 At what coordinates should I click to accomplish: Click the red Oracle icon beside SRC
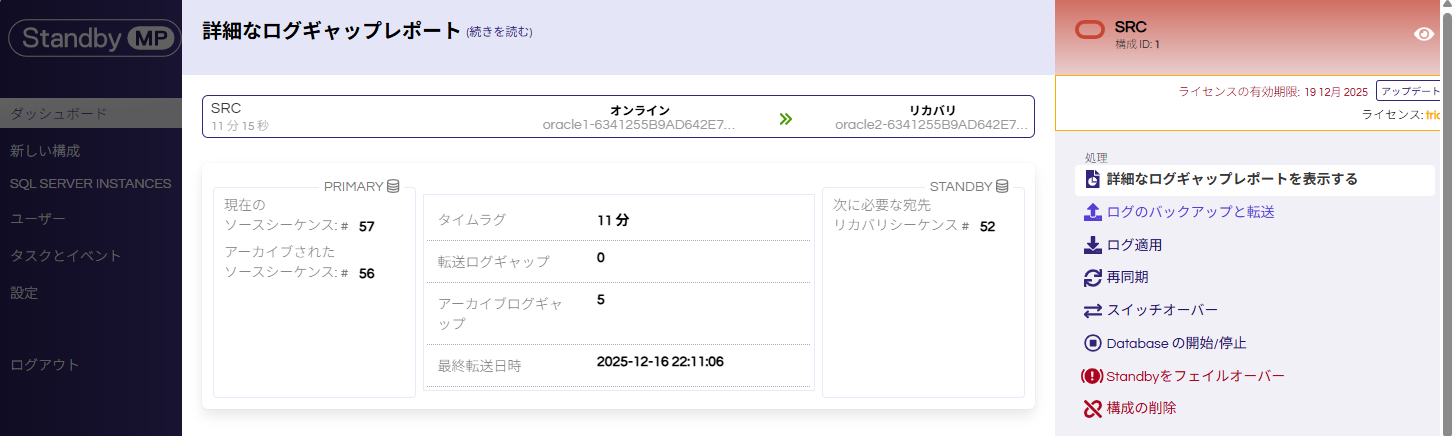click(1090, 30)
